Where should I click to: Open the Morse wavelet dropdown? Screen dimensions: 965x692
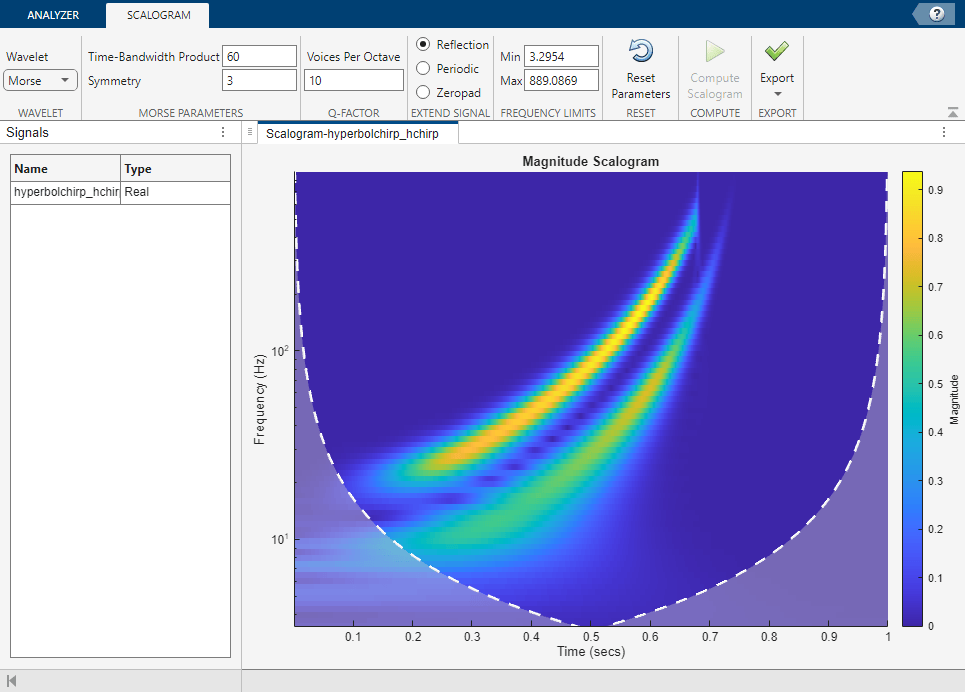tap(40, 81)
